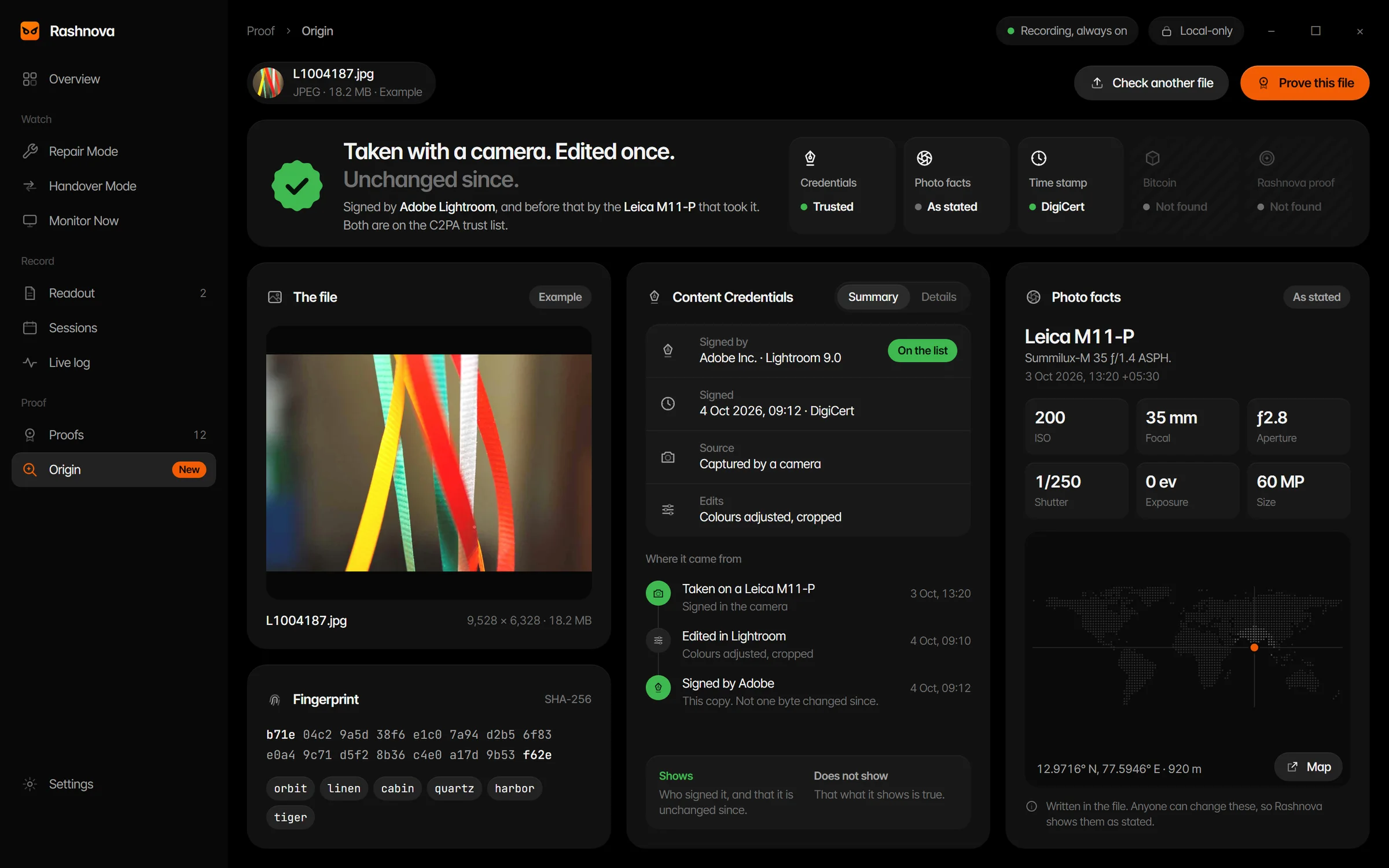Click Check another file button
This screenshot has width=1389, height=868.
(x=1151, y=83)
